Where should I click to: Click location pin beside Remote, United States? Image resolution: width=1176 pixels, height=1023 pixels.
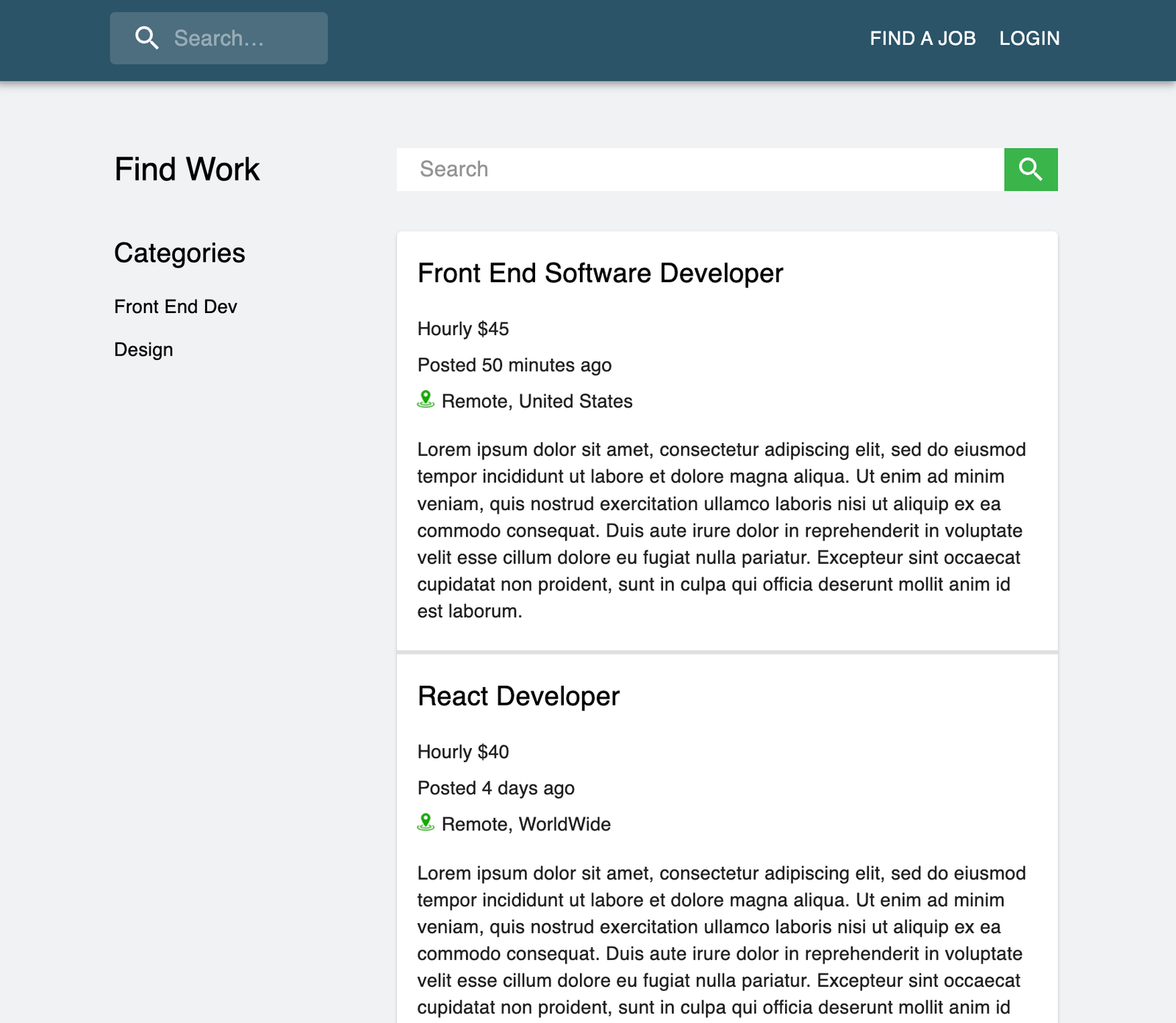tap(426, 400)
